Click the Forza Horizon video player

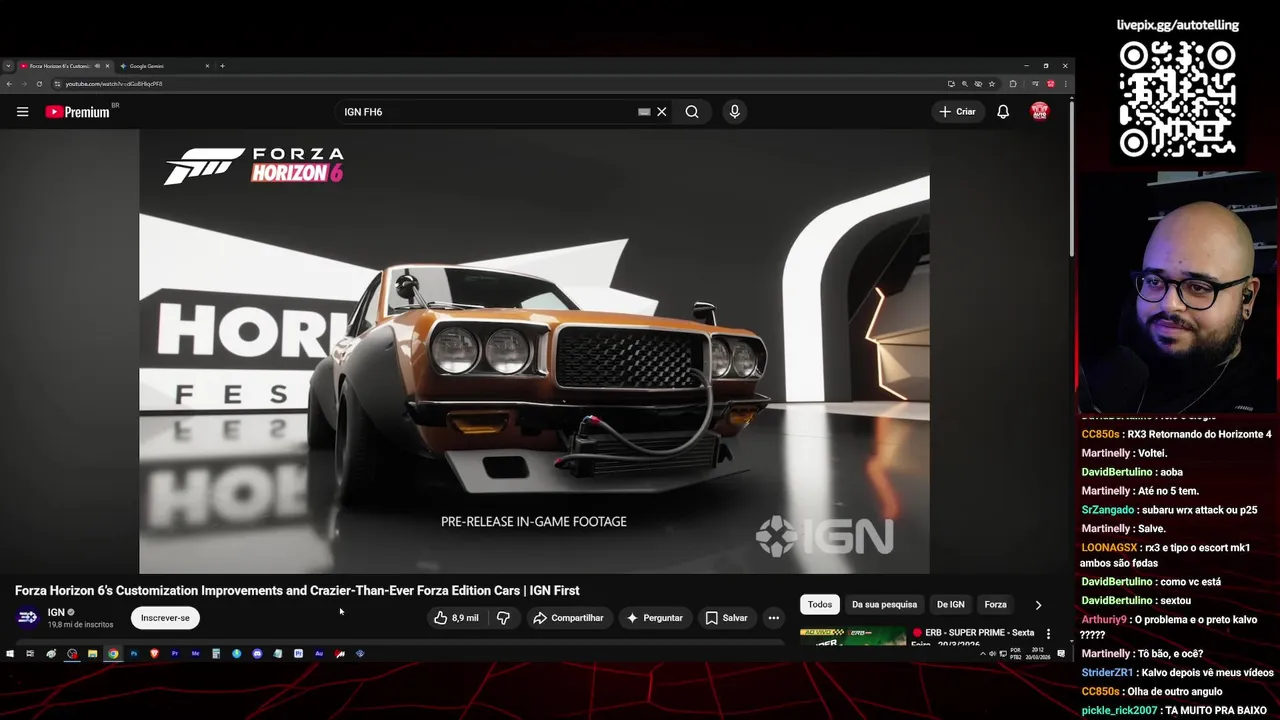pos(534,352)
